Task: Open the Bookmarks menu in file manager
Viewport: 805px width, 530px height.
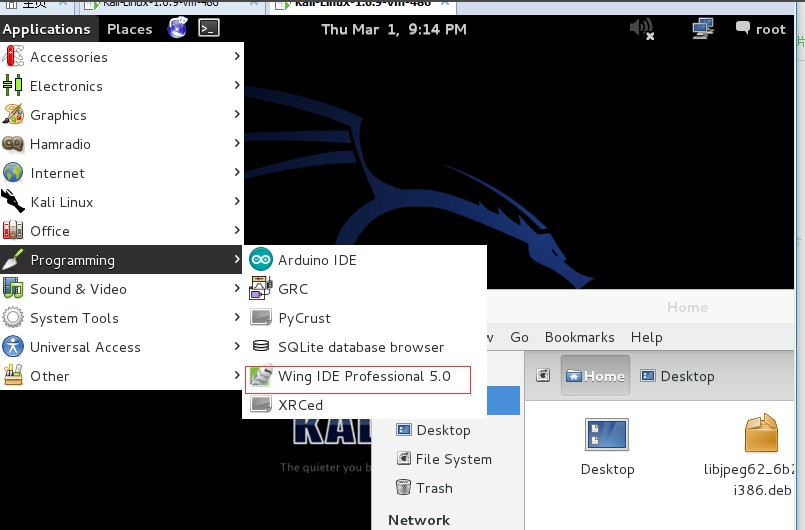Action: [x=579, y=337]
